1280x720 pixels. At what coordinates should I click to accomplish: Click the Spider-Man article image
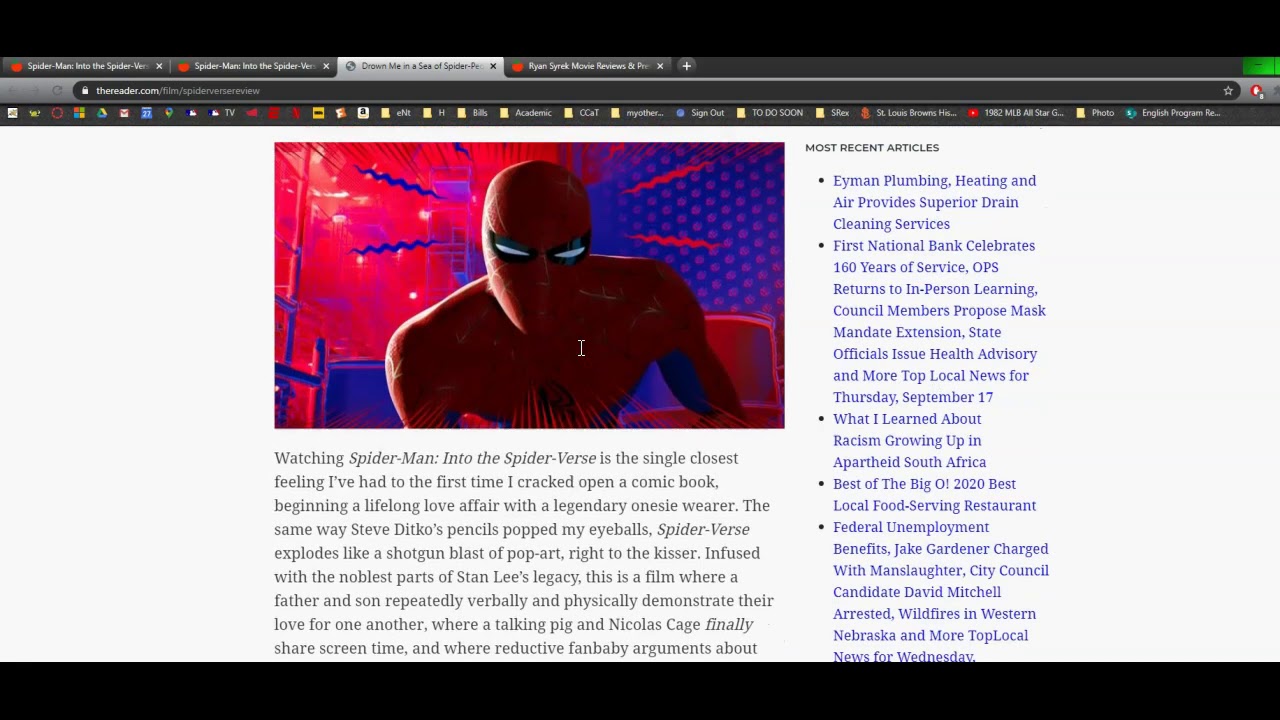pos(529,285)
